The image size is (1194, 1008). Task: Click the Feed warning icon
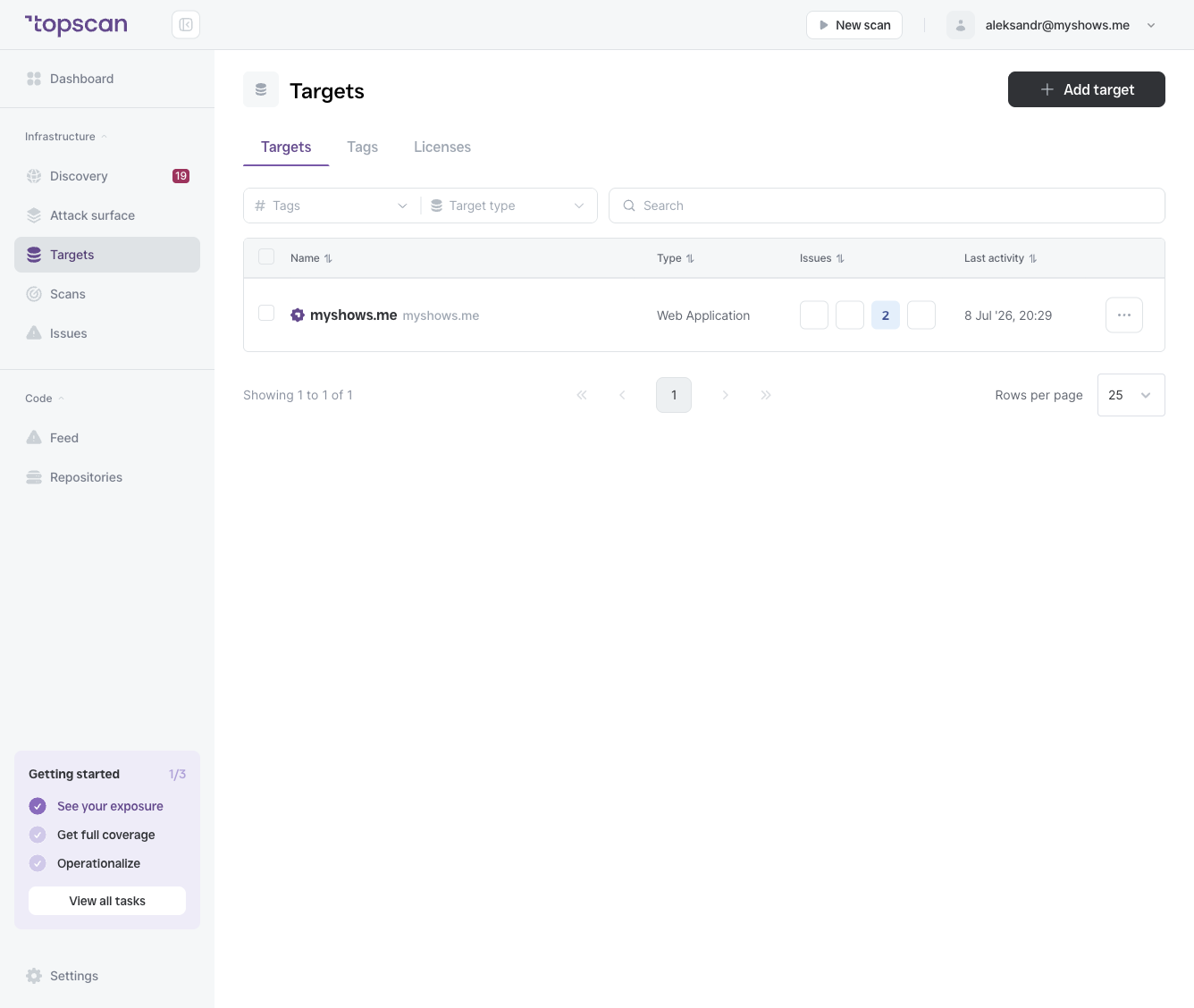tap(34, 438)
